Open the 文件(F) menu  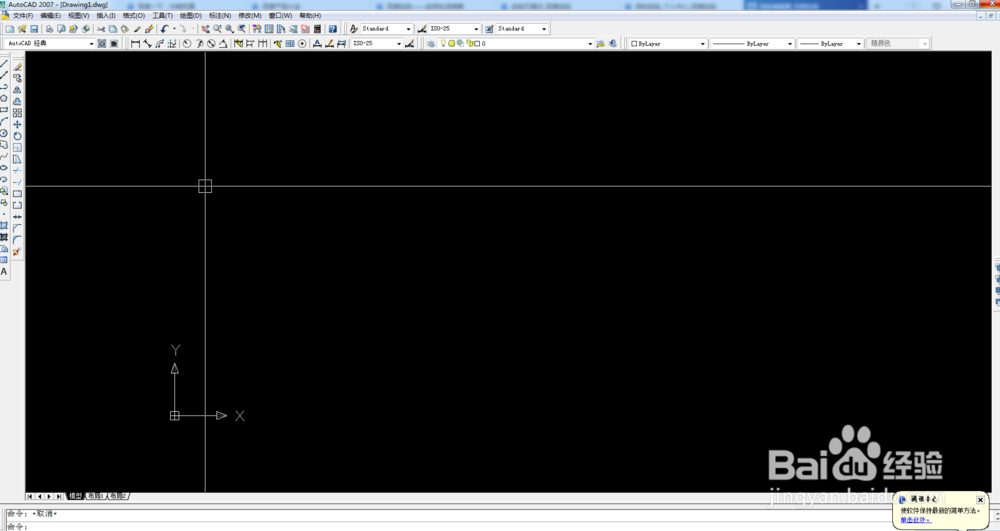23,15
